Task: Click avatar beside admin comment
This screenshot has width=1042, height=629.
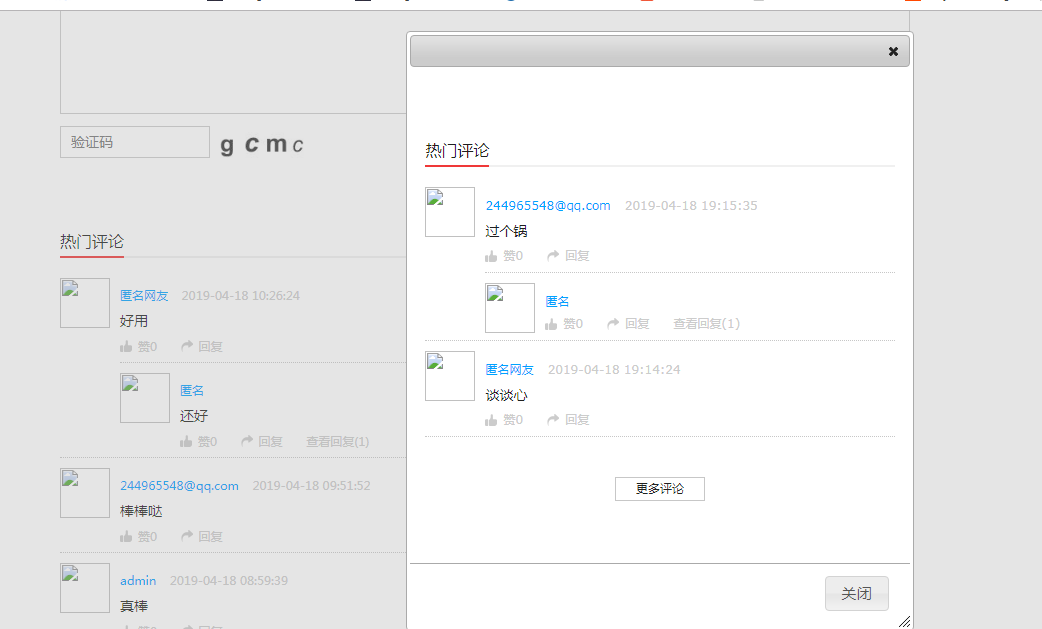Action: [x=85, y=588]
